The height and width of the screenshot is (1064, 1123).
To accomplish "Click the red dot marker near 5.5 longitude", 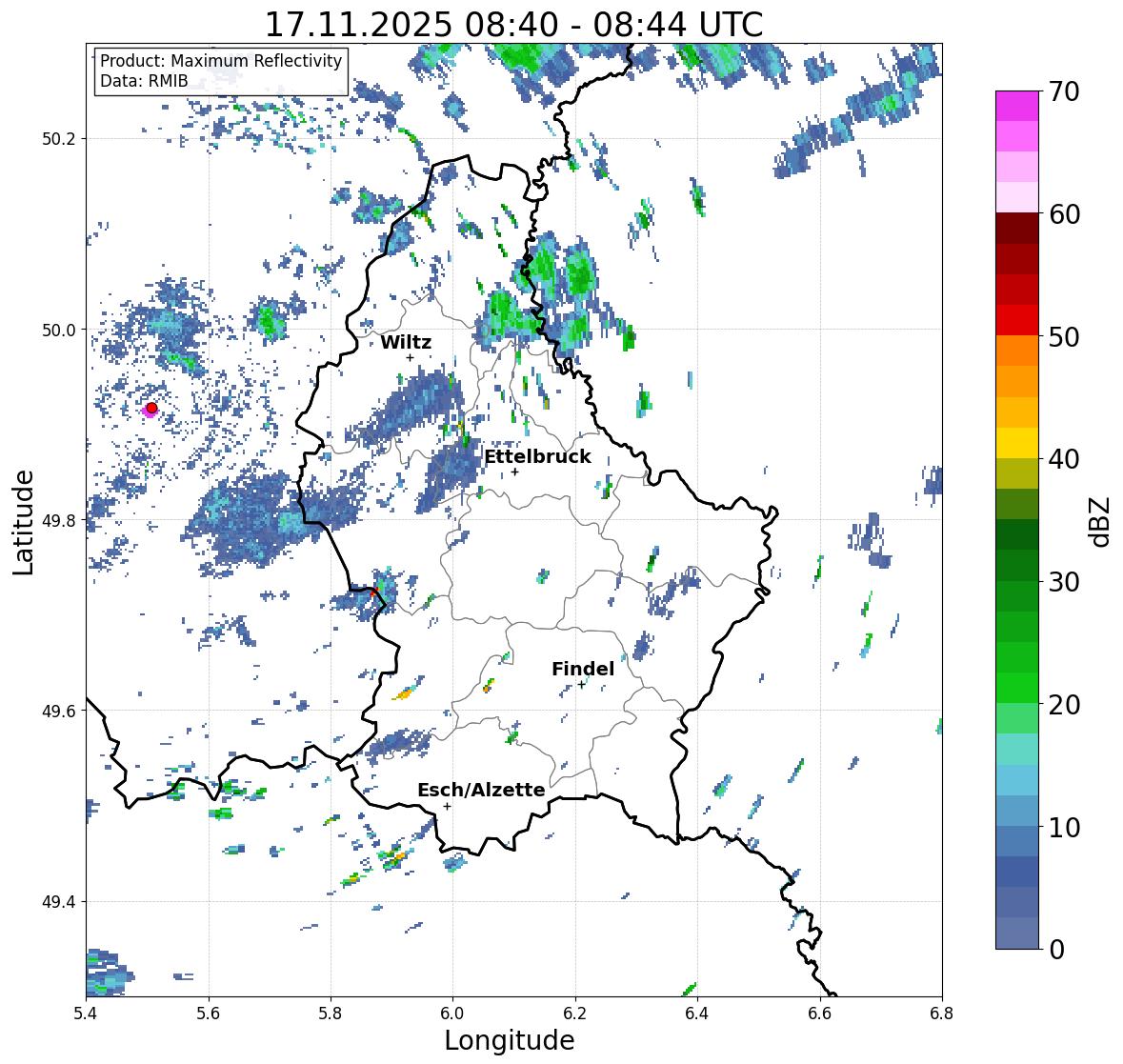I will [151, 408].
